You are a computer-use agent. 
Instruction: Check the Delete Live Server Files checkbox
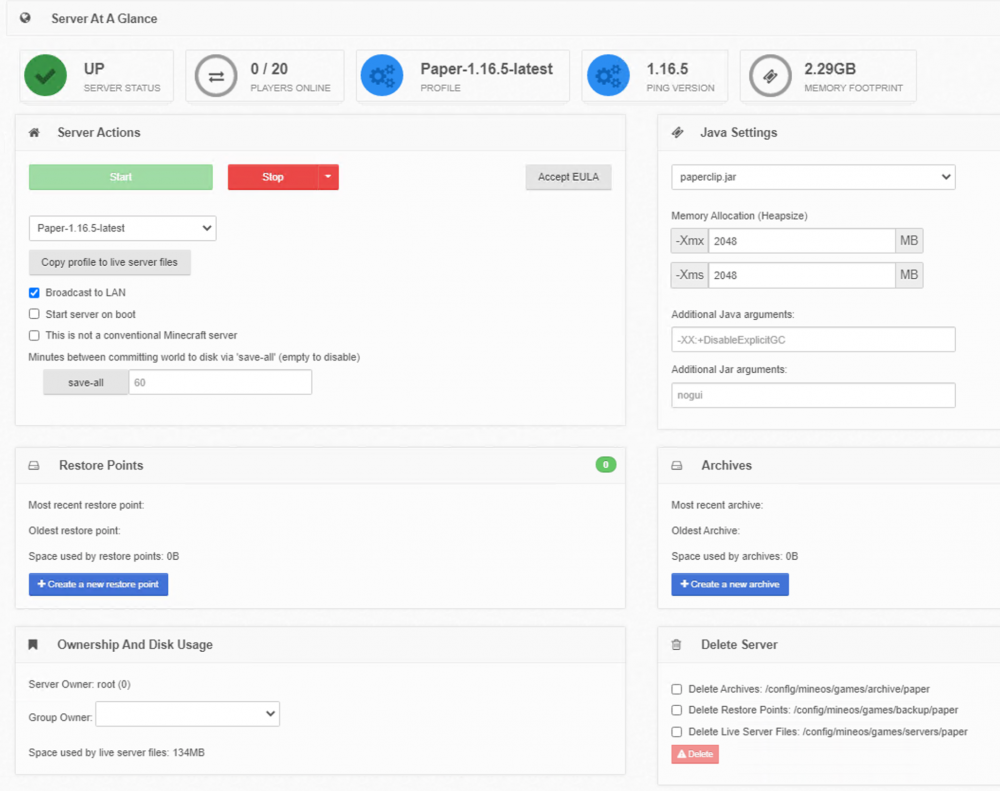click(x=677, y=732)
